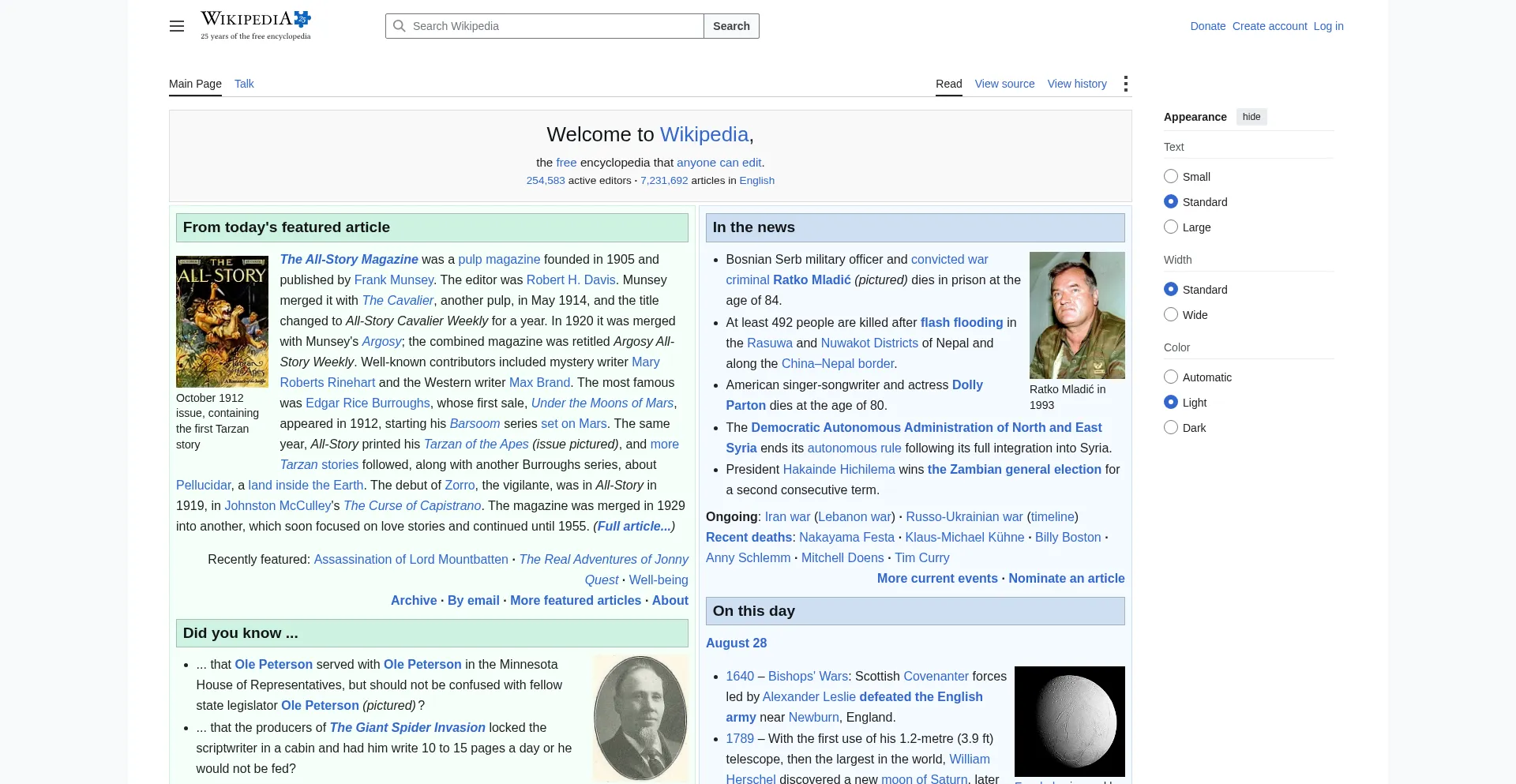Open the Tarzan of the Apes link
This screenshot has height=784, width=1516.
(476, 444)
